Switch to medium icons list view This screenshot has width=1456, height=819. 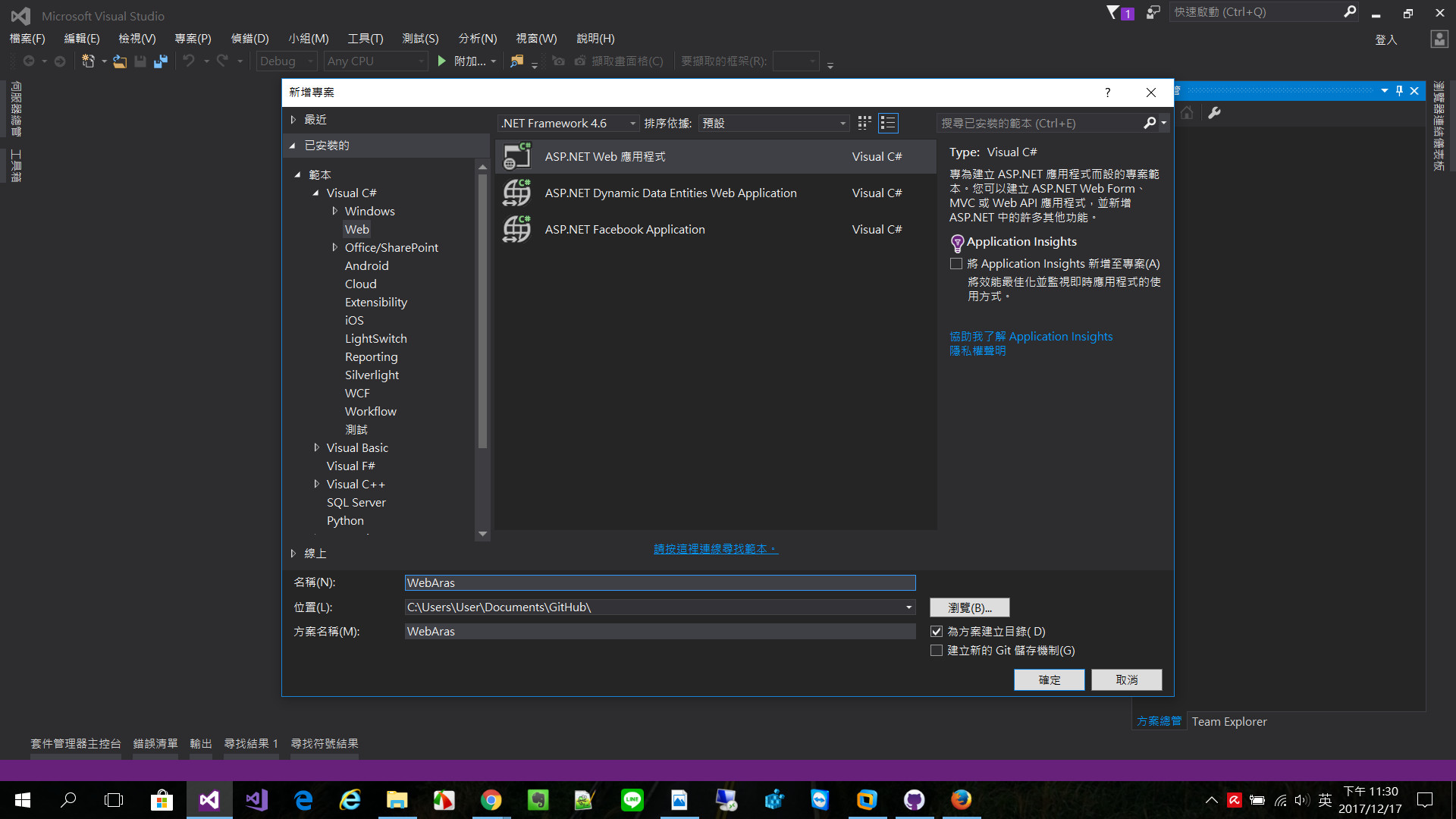888,123
